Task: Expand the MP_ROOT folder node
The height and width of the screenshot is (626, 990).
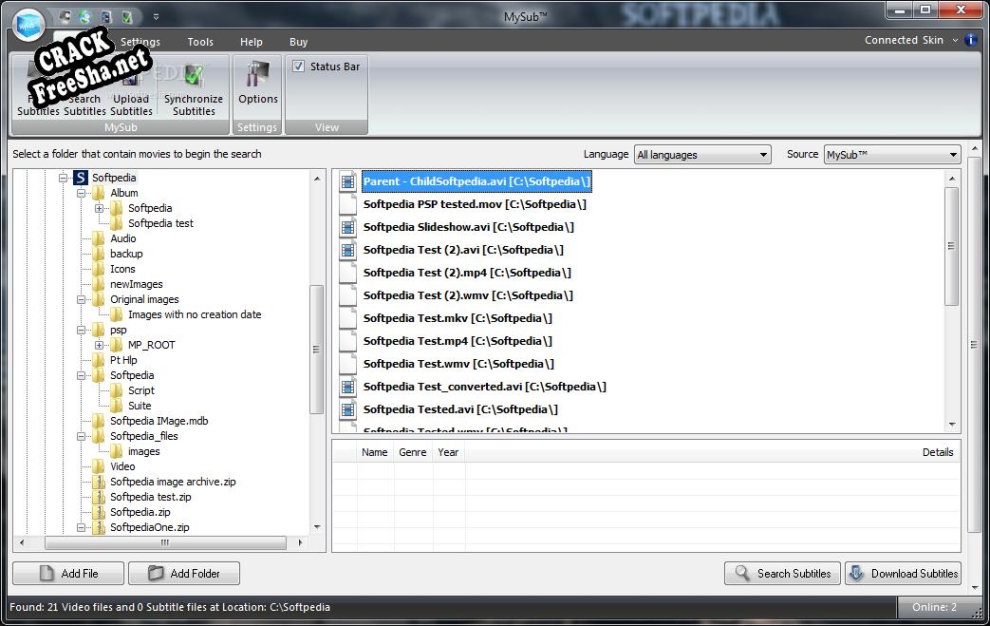Action: [x=100, y=345]
